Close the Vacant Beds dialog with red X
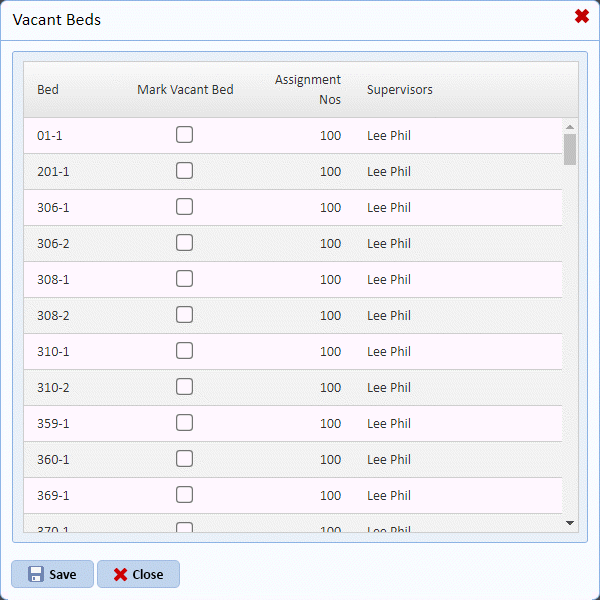Image resolution: width=600 pixels, height=600 pixels. tap(581, 16)
